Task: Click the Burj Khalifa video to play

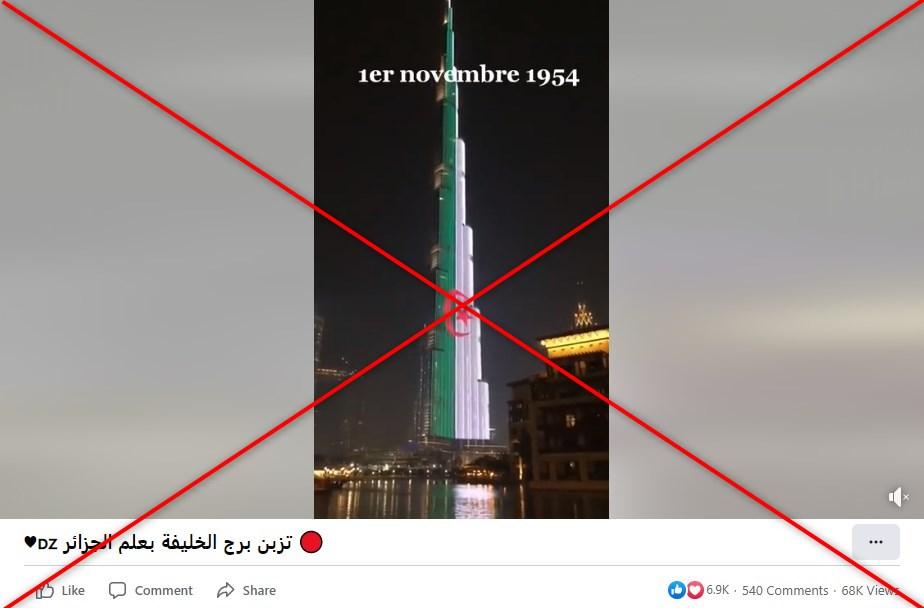Action: tap(461, 259)
